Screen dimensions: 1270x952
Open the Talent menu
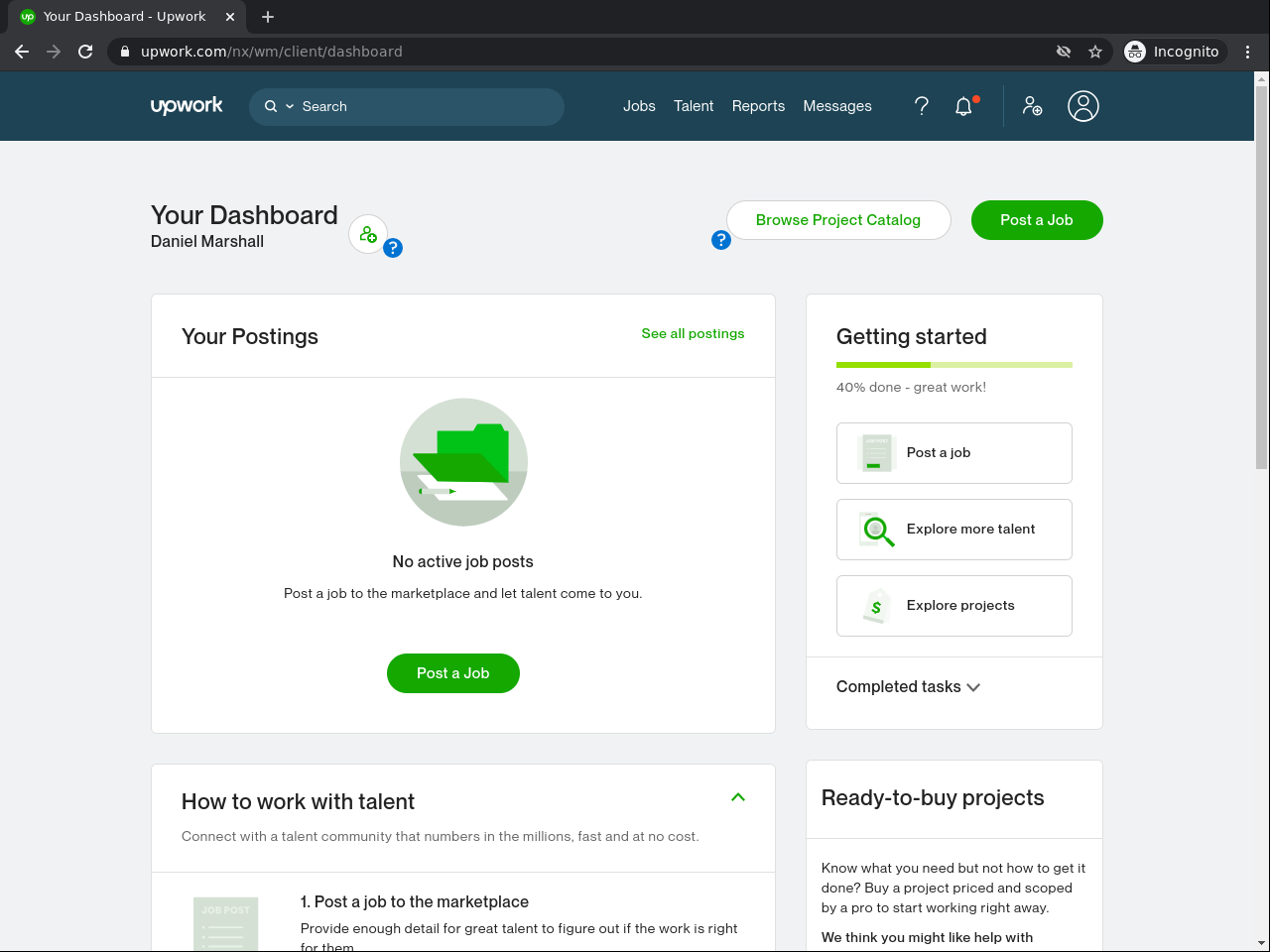(x=694, y=106)
